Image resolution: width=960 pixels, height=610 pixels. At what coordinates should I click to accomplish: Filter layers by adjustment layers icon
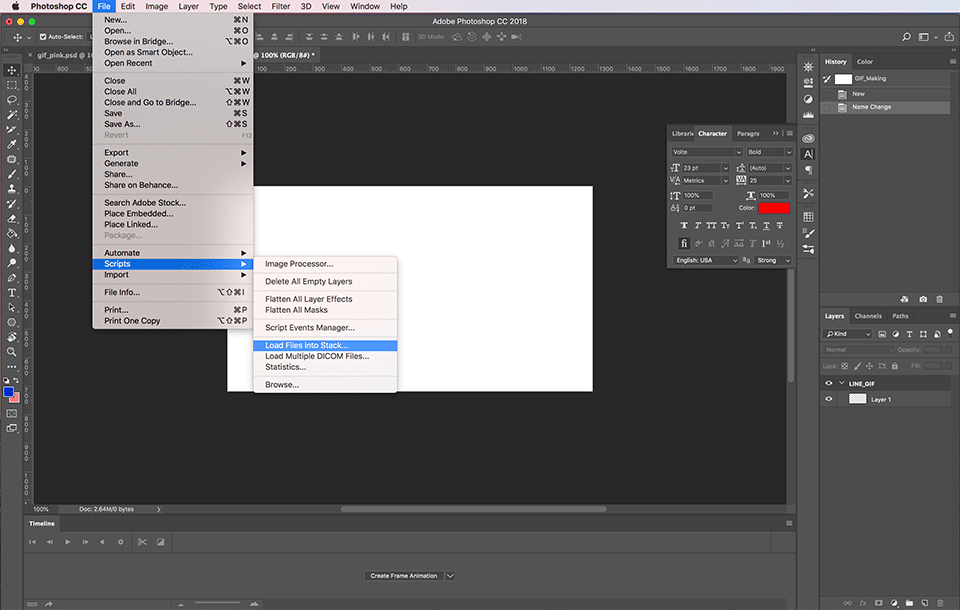click(x=896, y=334)
